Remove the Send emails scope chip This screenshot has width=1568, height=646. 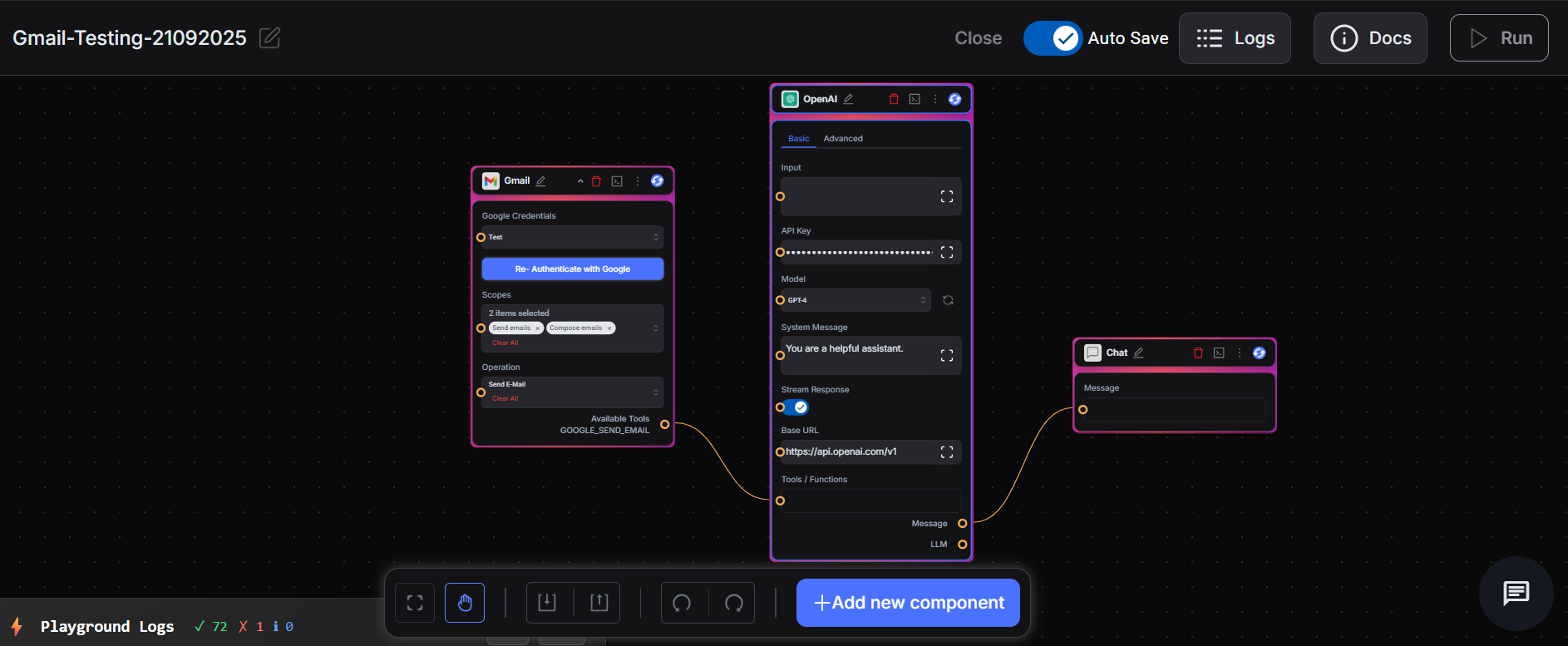[x=538, y=328]
